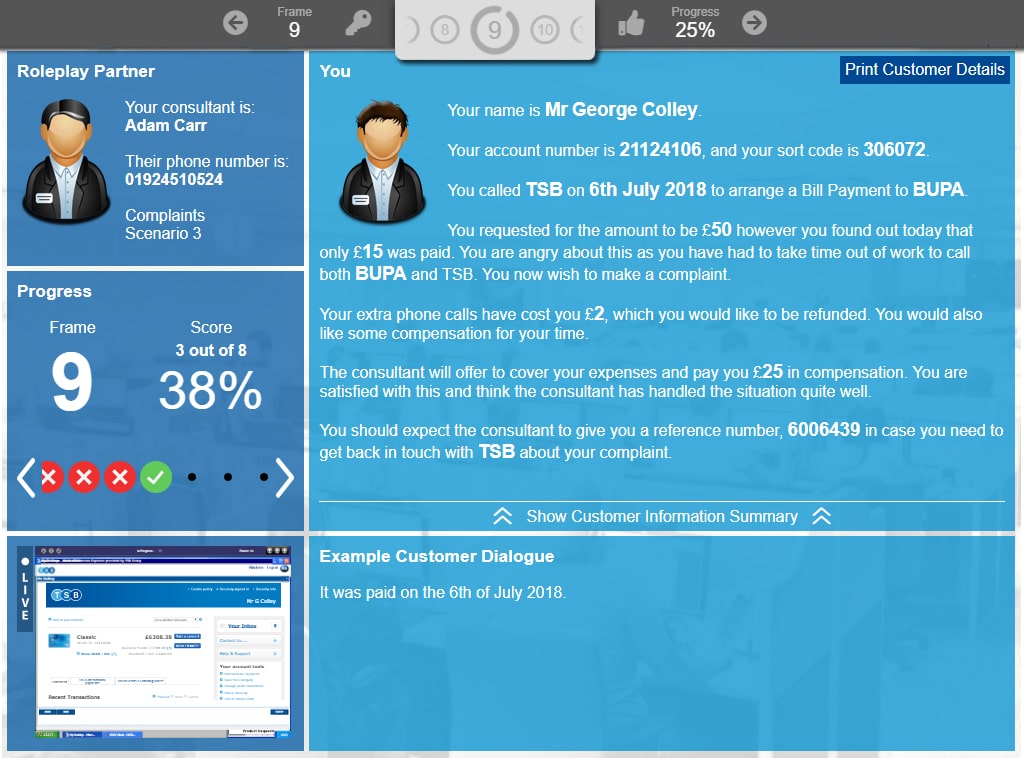Expand Show Customer Information Summary
This screenshot has height=758, width=1024.
pyautogui.click(x=662, y=516)
